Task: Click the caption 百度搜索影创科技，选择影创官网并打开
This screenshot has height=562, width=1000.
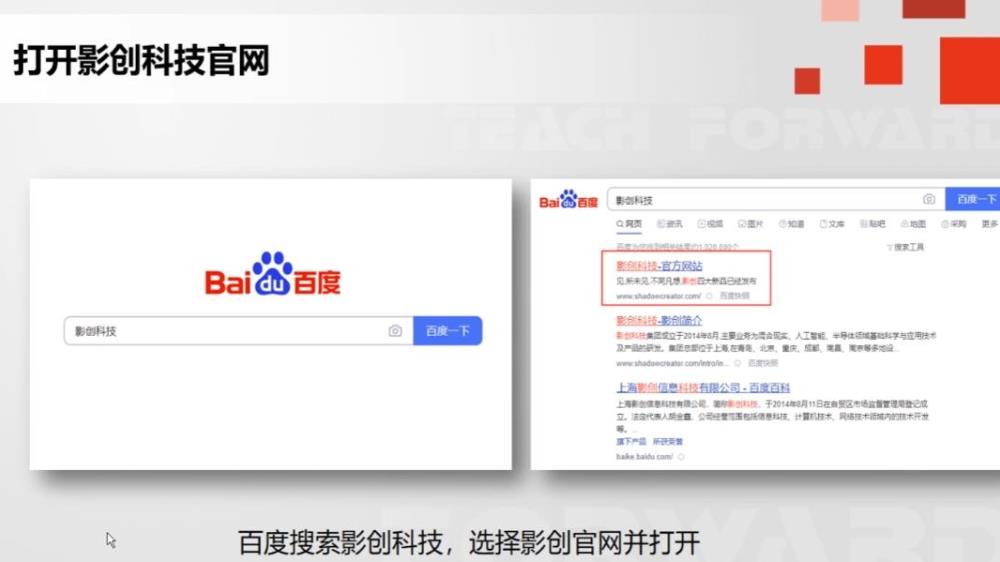Action: point(469,543)
